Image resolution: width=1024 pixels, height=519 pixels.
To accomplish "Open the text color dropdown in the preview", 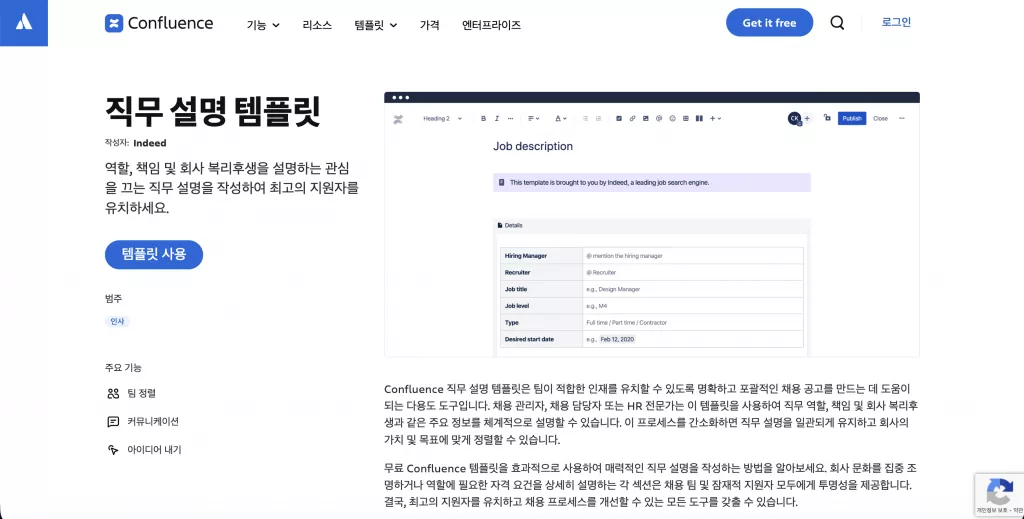I will 561,118.
